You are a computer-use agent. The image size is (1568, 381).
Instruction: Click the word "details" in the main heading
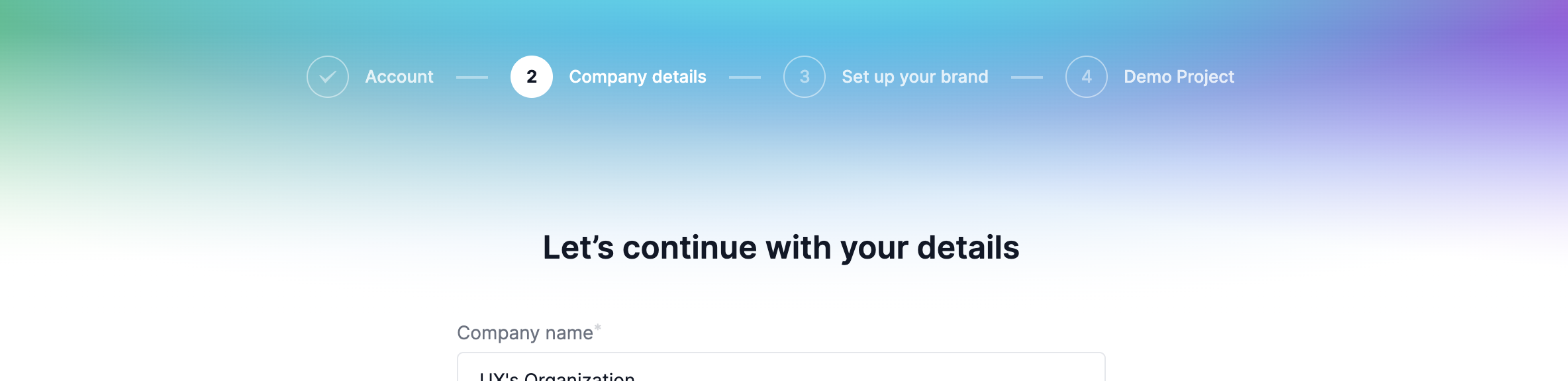click(968, 248)
